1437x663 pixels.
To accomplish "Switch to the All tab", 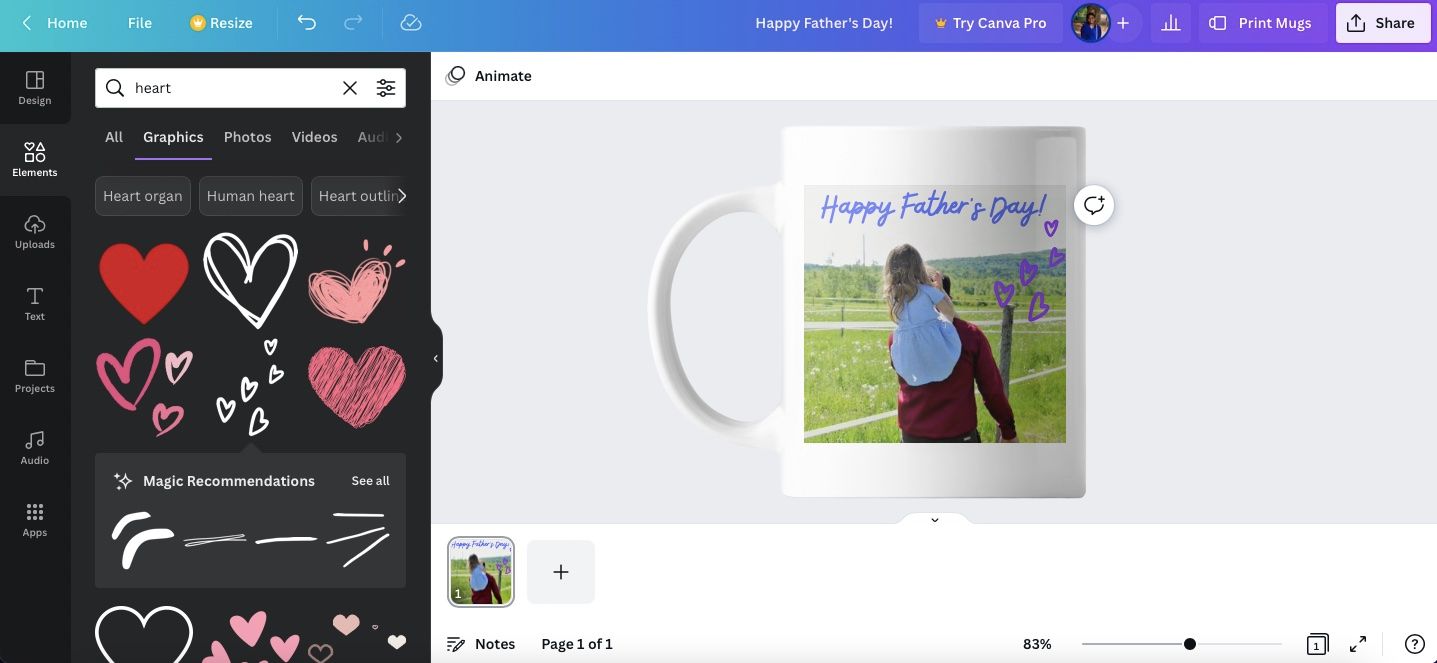I will point(114,137).
